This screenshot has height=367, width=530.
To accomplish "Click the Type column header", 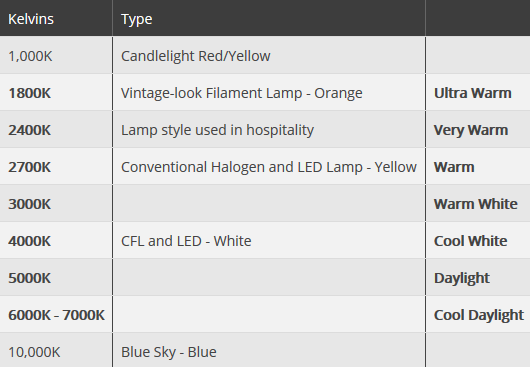I will [x=137, y=20].
